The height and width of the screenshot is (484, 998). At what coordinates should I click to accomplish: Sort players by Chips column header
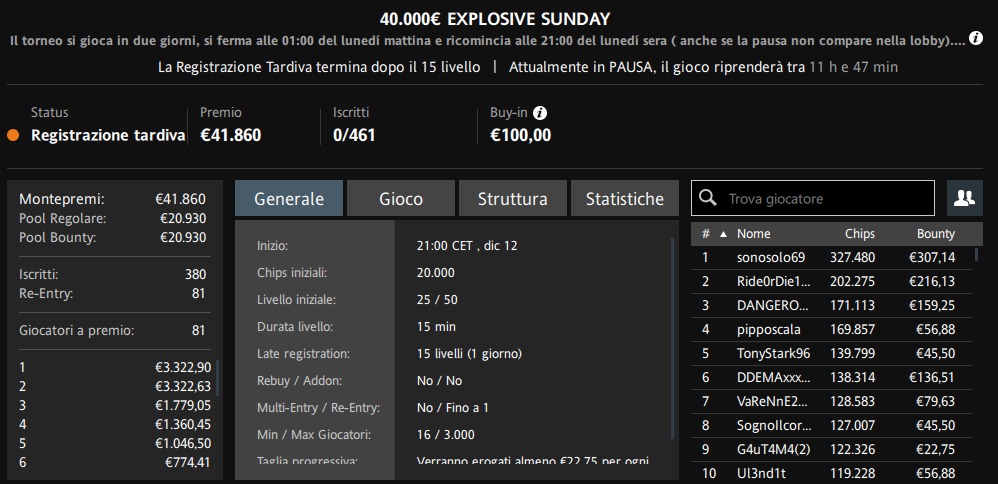pos(860,234)
